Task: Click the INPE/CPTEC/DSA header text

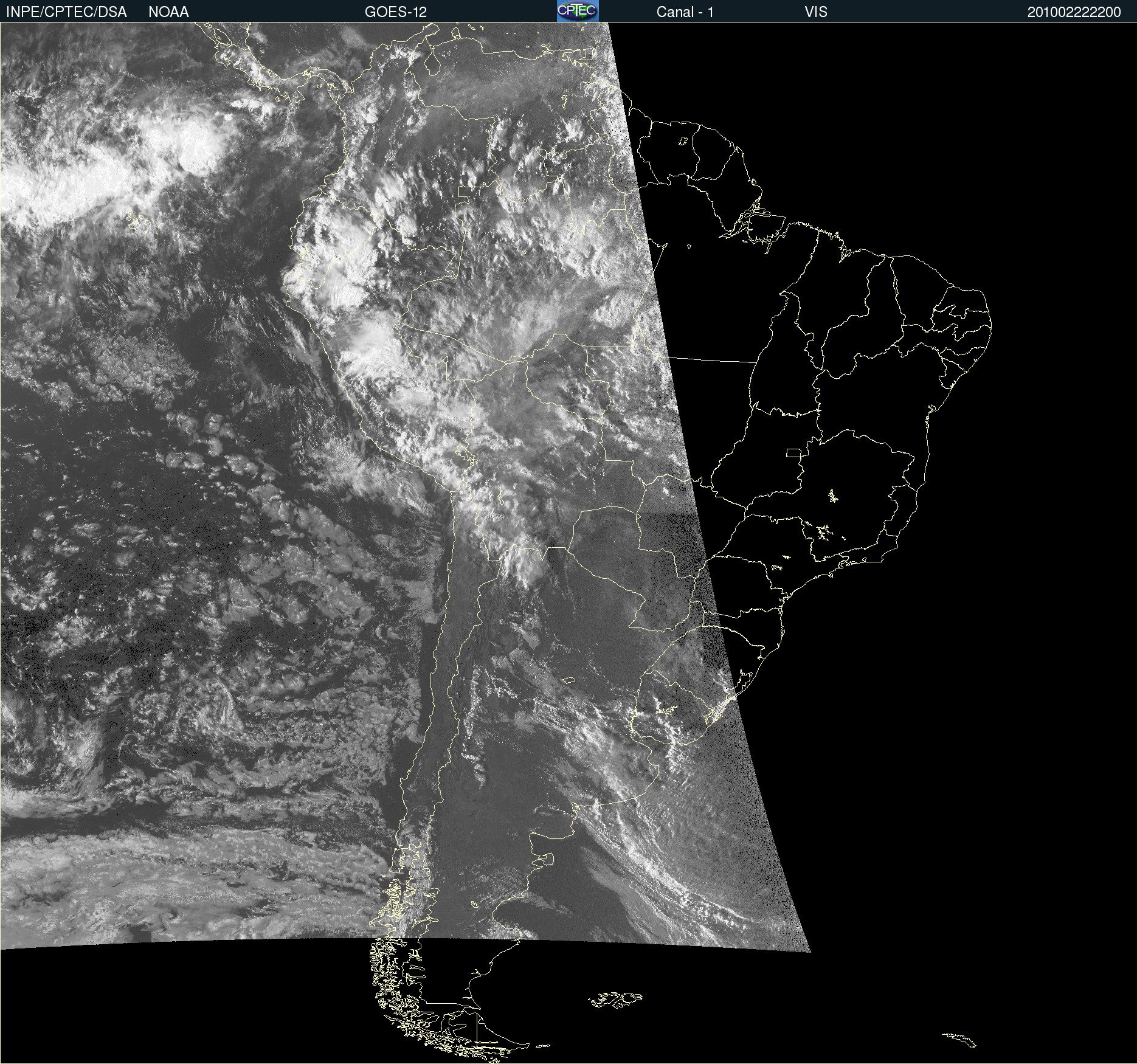Action: [66, 12]
